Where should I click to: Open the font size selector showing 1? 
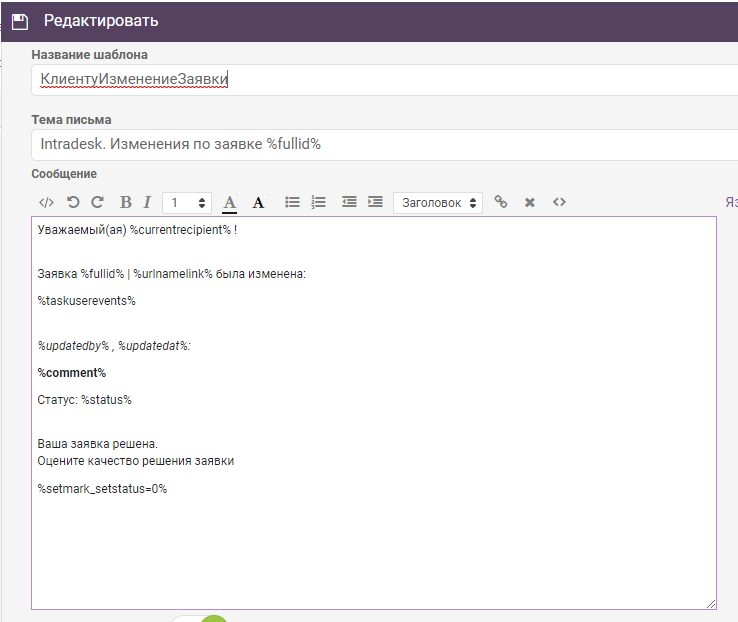point(187,203)
